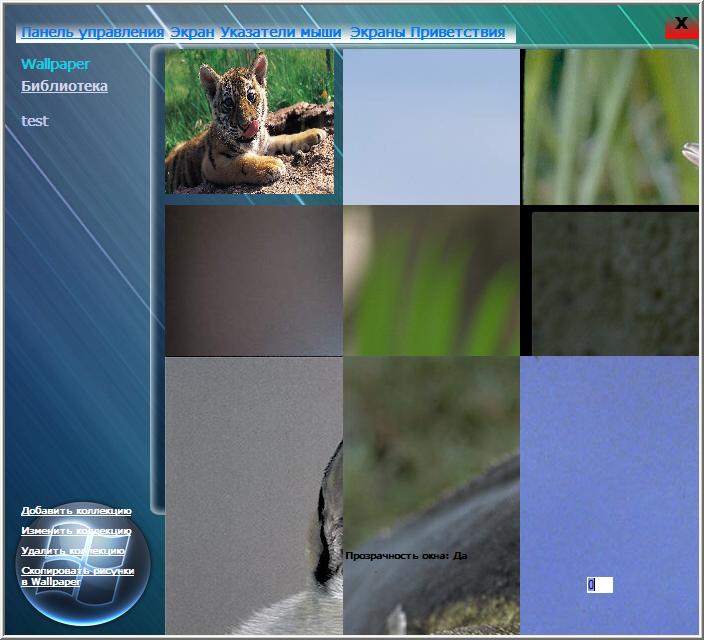Select the gray thumbnail with a striped animal
This screenshot has height=640, width=704.
254,496
